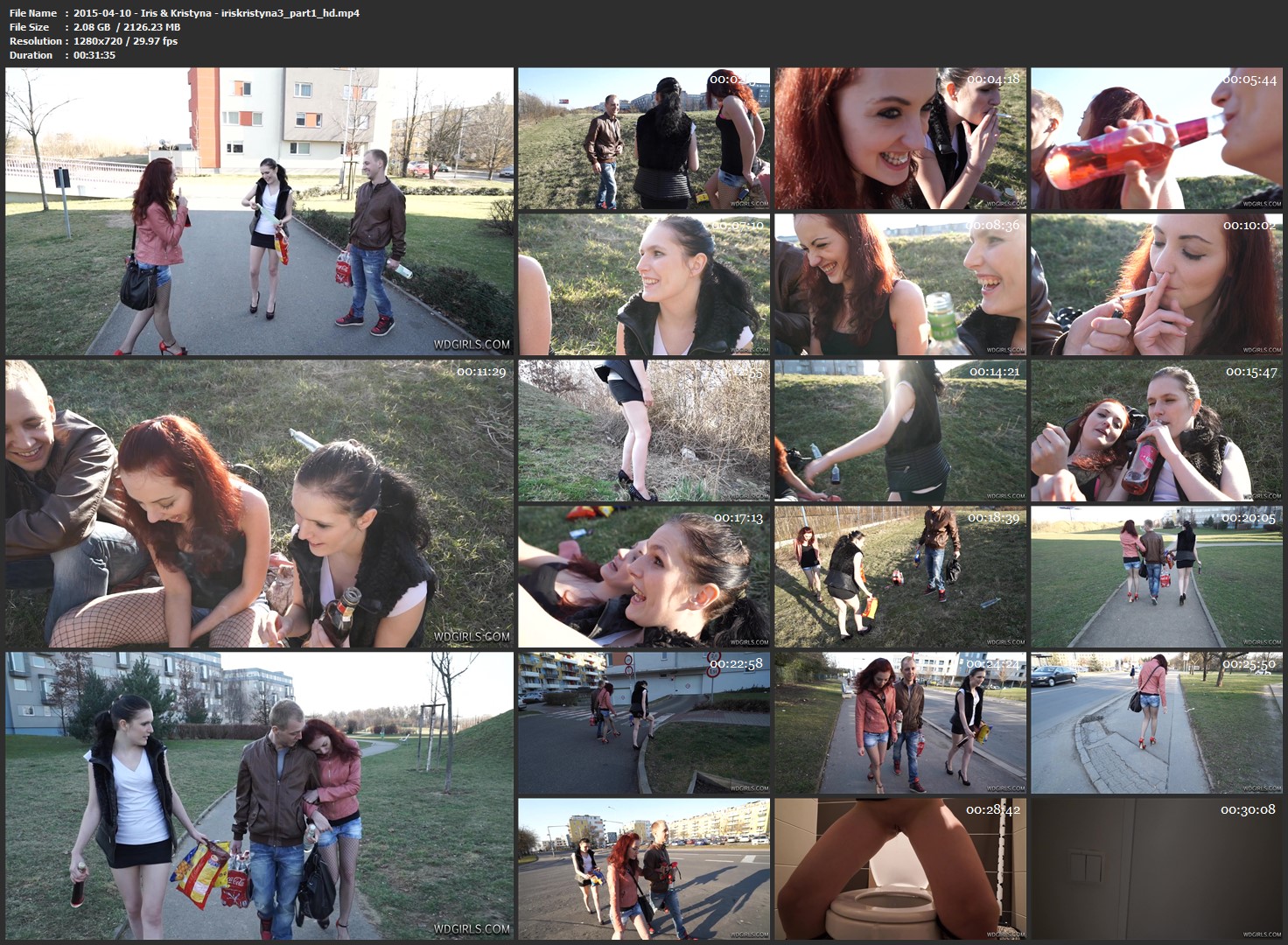This screenshot has height=945, width=1288.
Task: Open the thumbnail timestamped 00:05:44
Action: (1157, 139)
